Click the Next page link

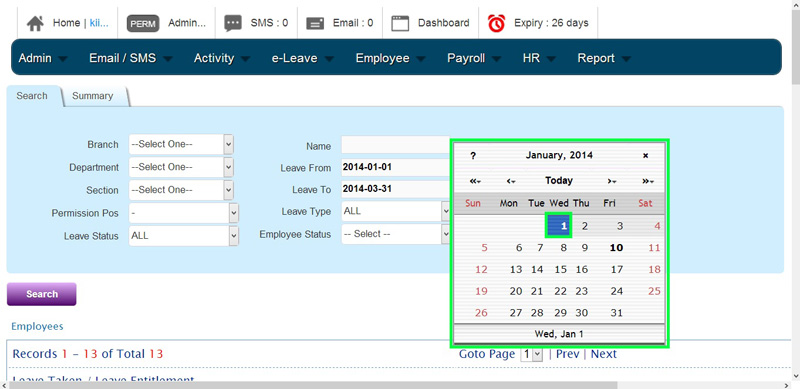coord(604,354)
